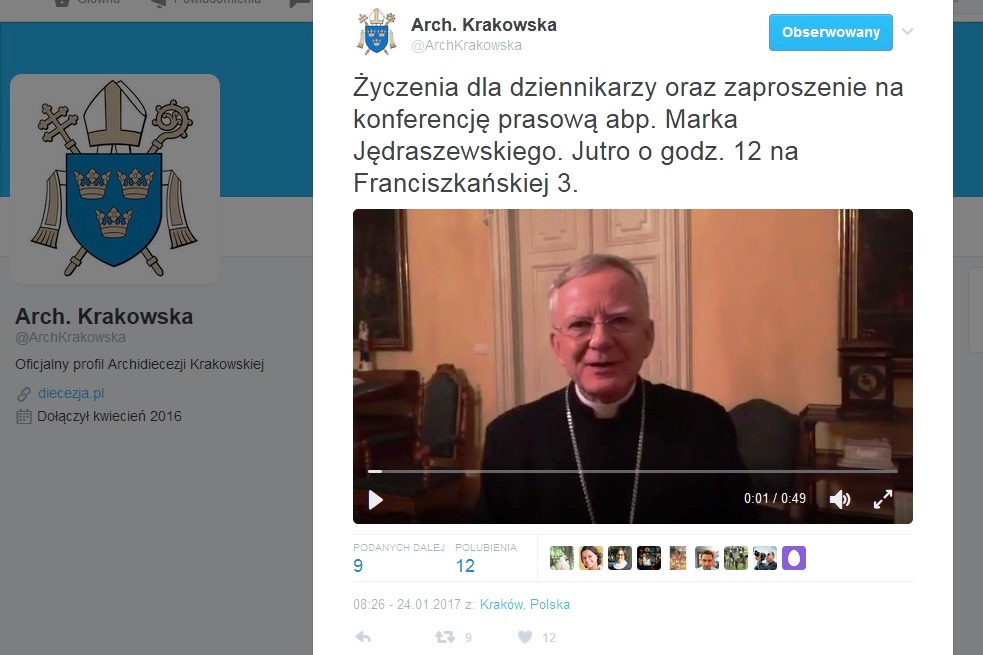Open large profile coat-of-arms picture
The height and width of the screenshot is (655, 983).
pos(115,179)
